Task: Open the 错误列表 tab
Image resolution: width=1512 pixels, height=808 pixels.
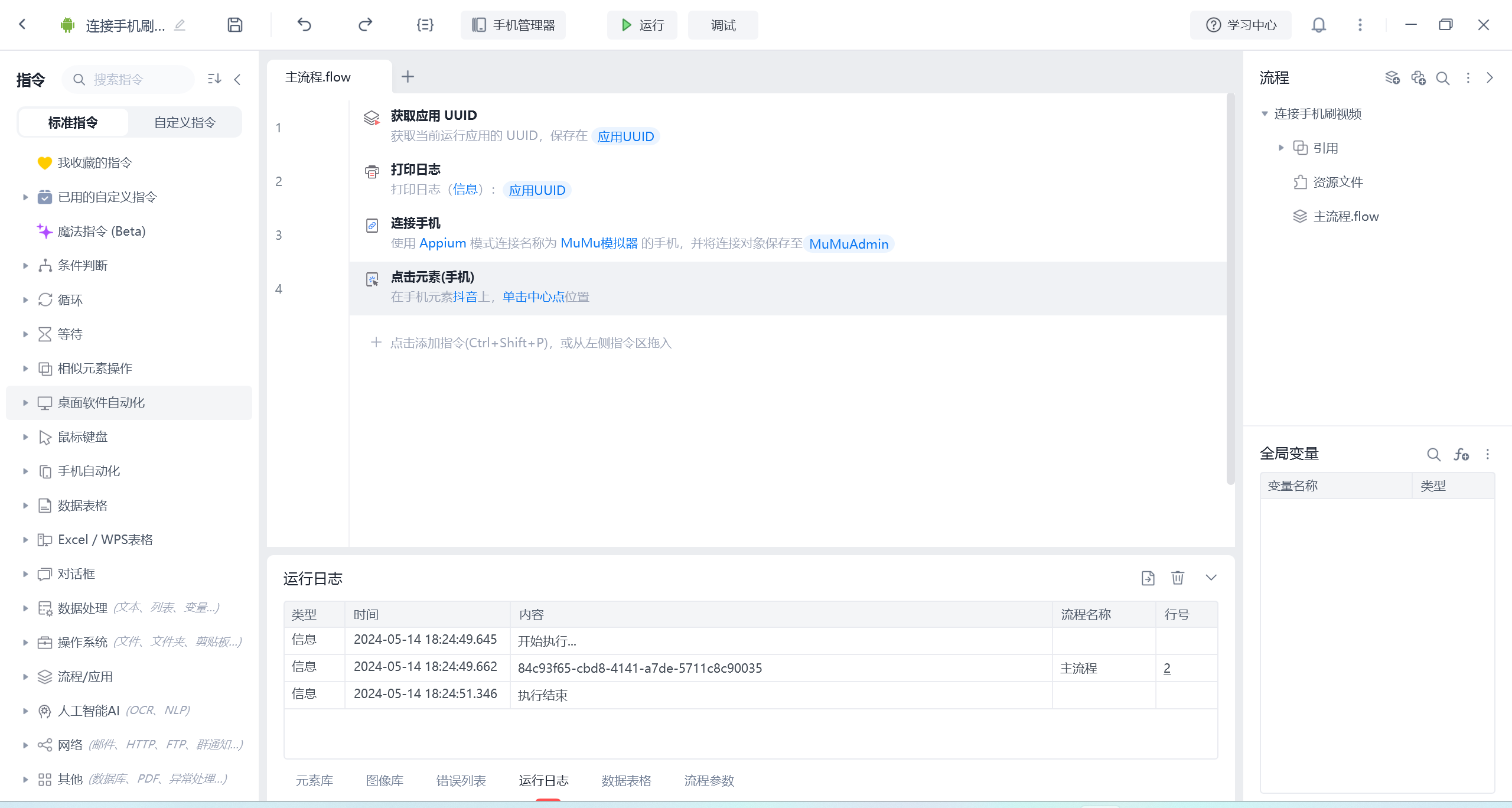Action: tap(461, 780)
